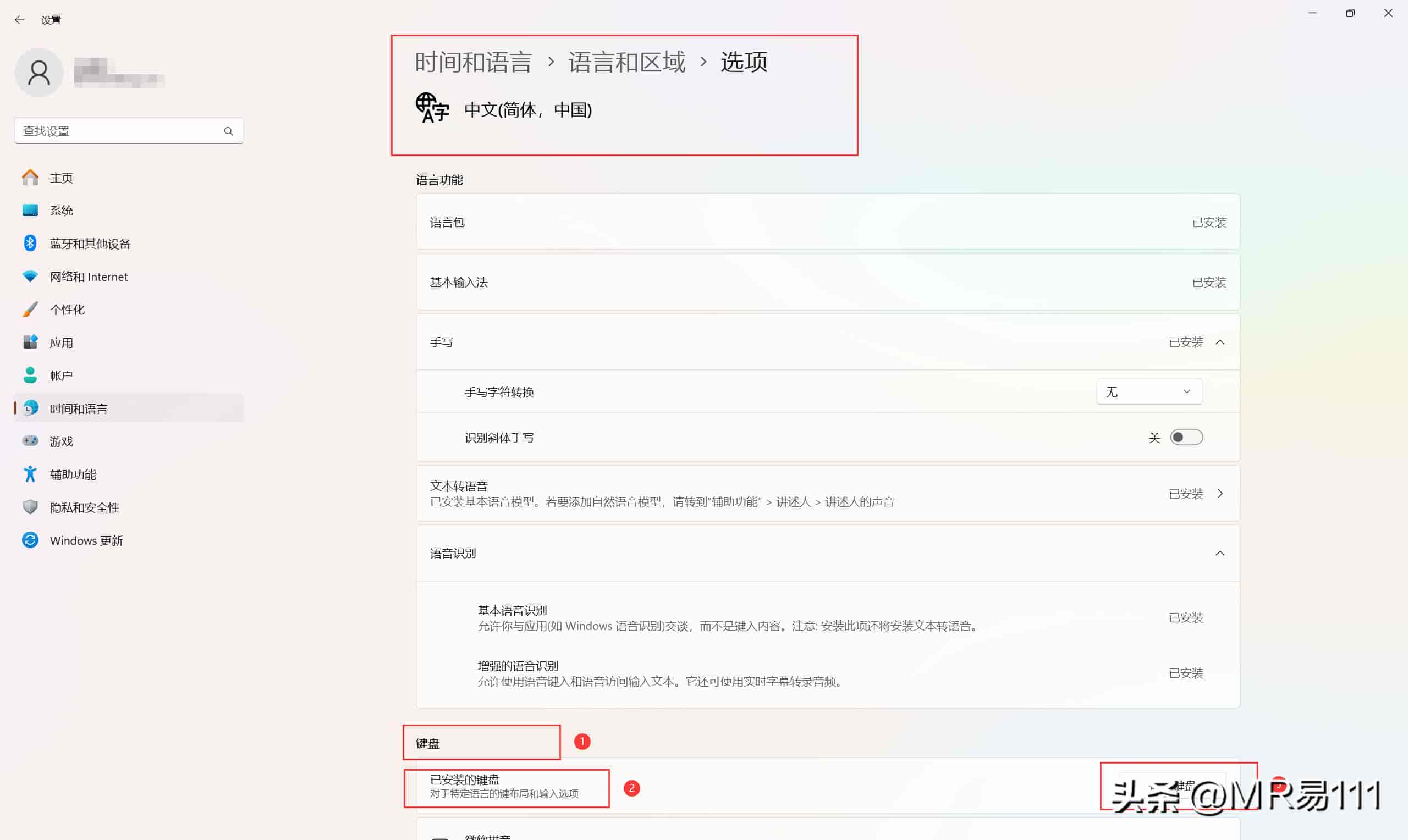Click the 辅助功能 accessibility icon
This screenshot has height=840, width=1408.
click(30, 474)
